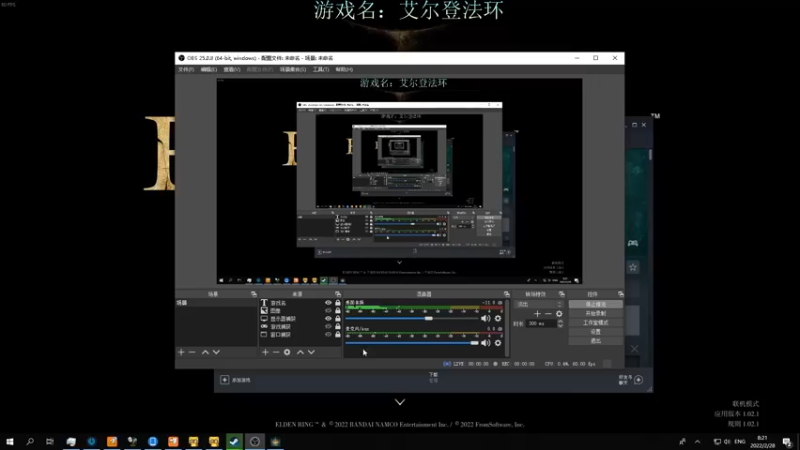Image resolution: width=800 pixels, height=450 pixels.
Task: Click the 开始录制 button
Action: [595, 313]
